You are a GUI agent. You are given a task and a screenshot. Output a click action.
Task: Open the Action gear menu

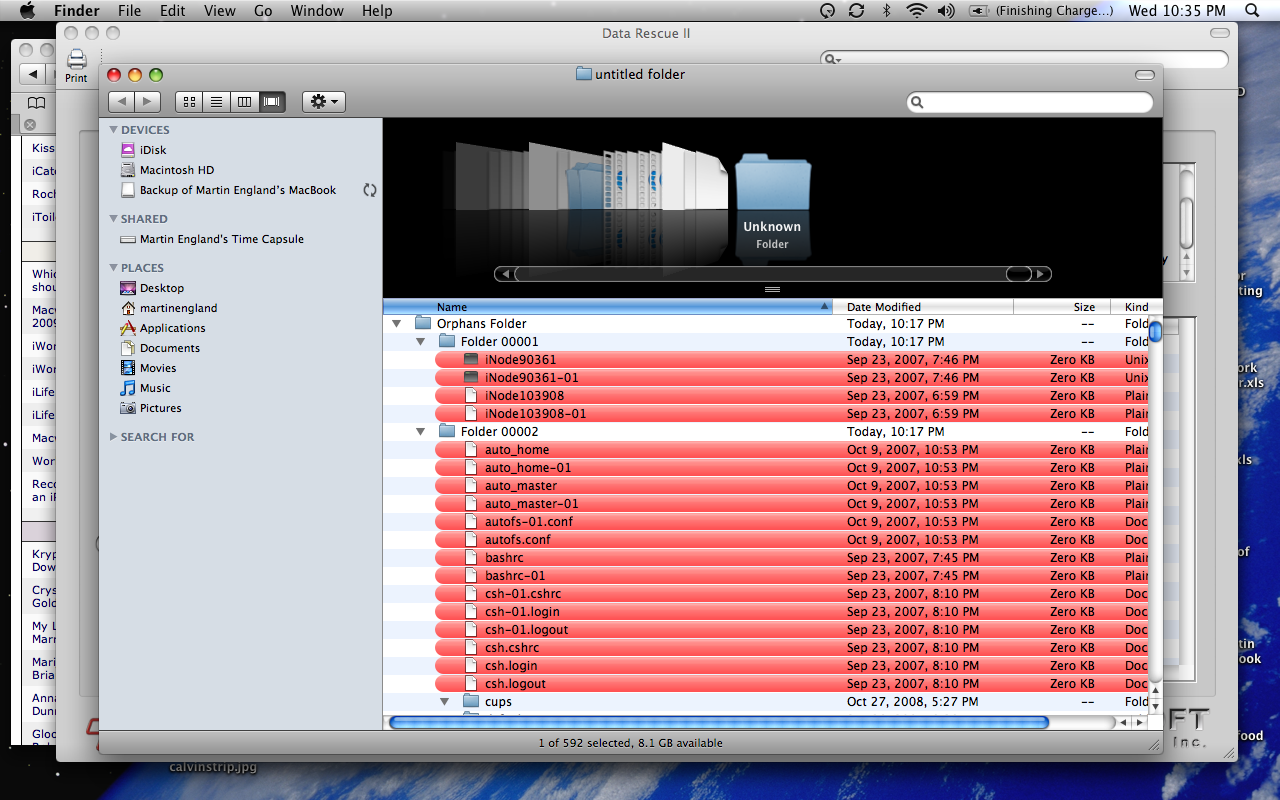pyautogui.click(x=323, y=101)
